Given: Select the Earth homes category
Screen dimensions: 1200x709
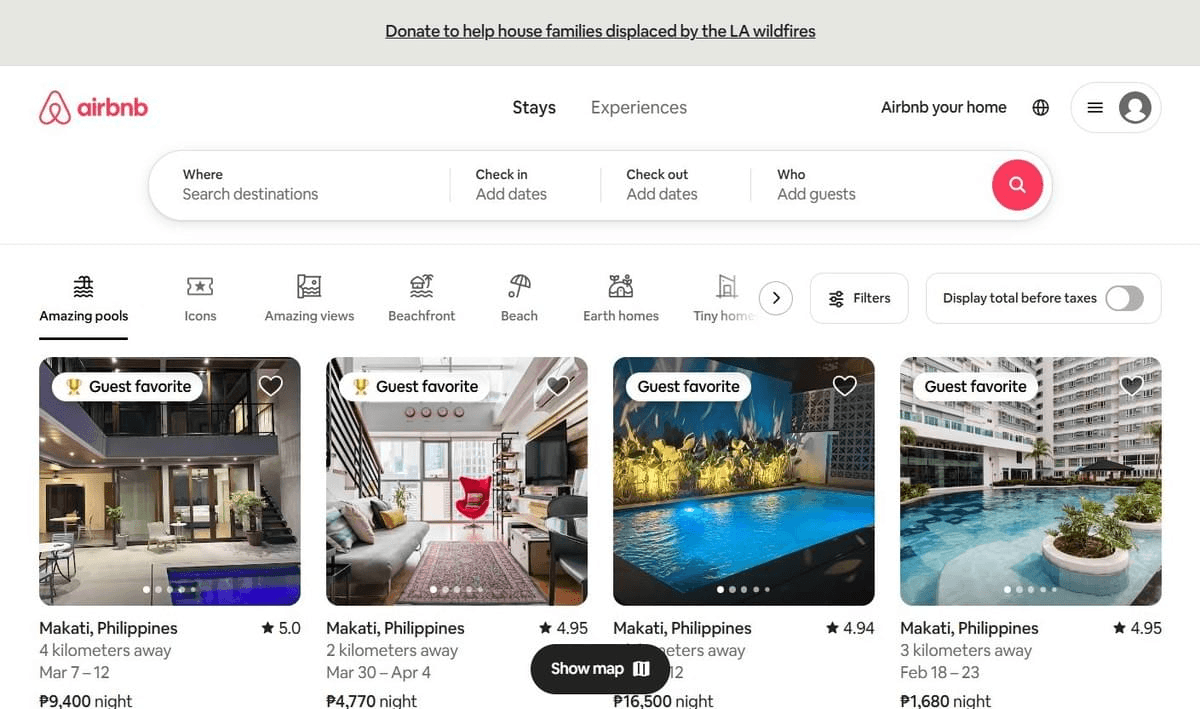Looking at the screenshot, I should 620,295.
